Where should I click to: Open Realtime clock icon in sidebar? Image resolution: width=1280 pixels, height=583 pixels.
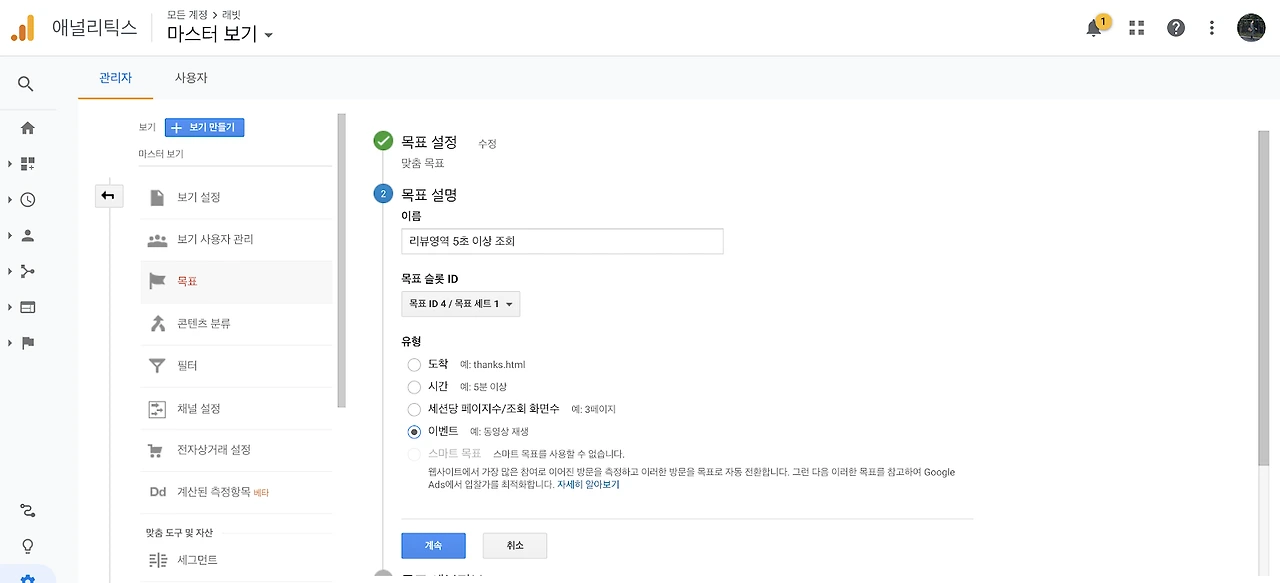pos(28,199)
